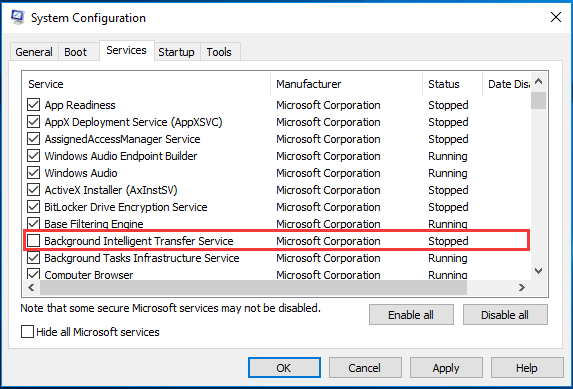This screenshot has height=389, width=573.
Task: Sort by the Service column header
Action: click(x=147, y=84)
